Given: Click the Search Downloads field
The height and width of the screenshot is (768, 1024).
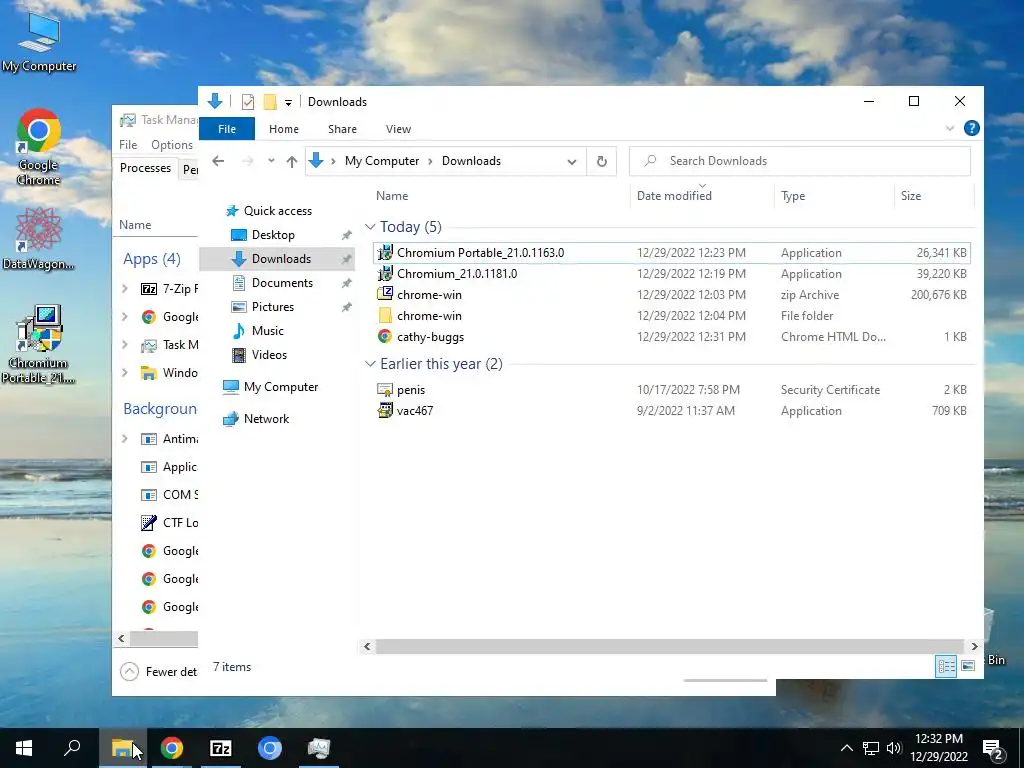Looking at the screenshot, I should point(799,161).
